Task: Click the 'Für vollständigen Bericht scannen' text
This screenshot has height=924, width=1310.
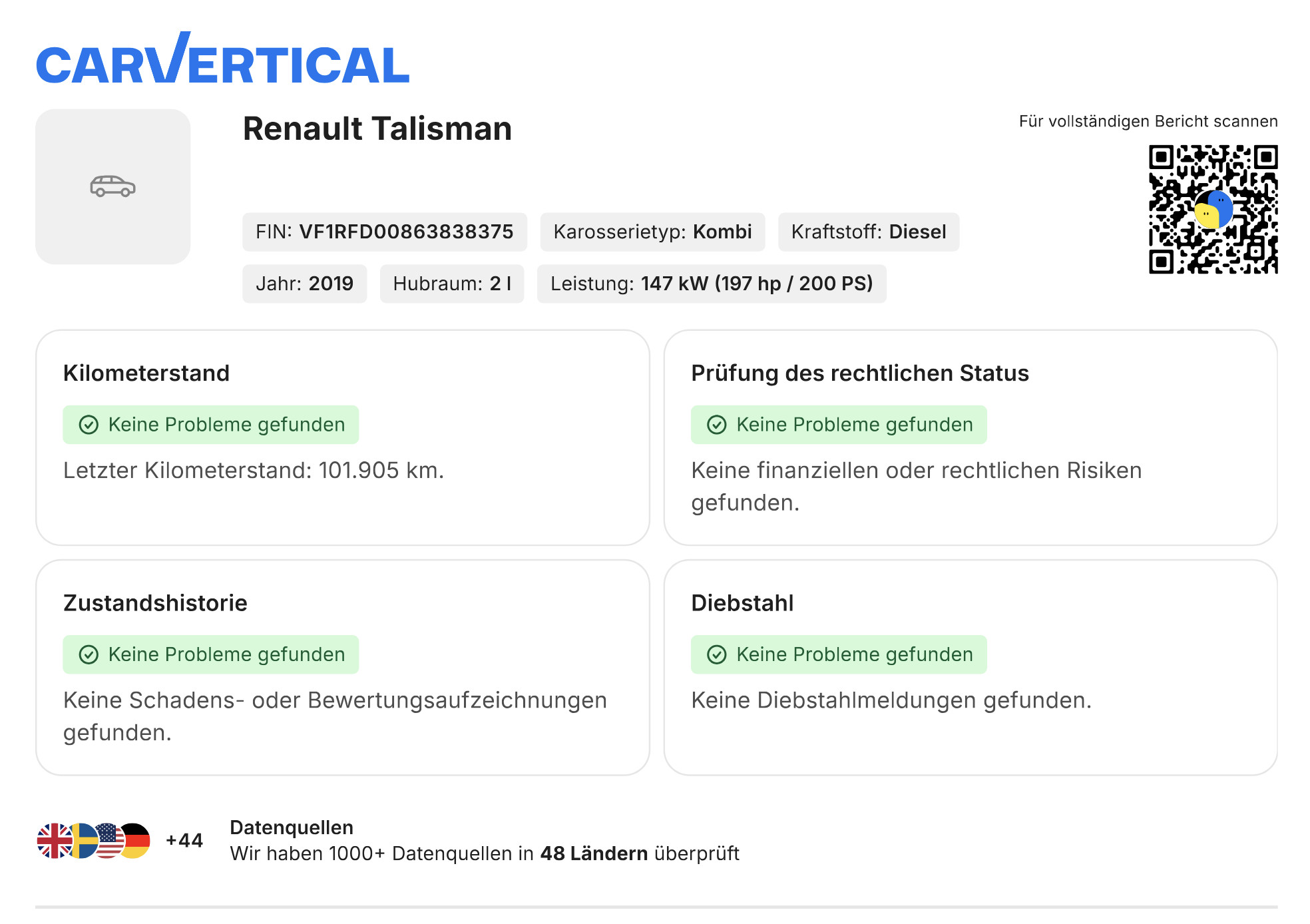Action: [1148, 121]
